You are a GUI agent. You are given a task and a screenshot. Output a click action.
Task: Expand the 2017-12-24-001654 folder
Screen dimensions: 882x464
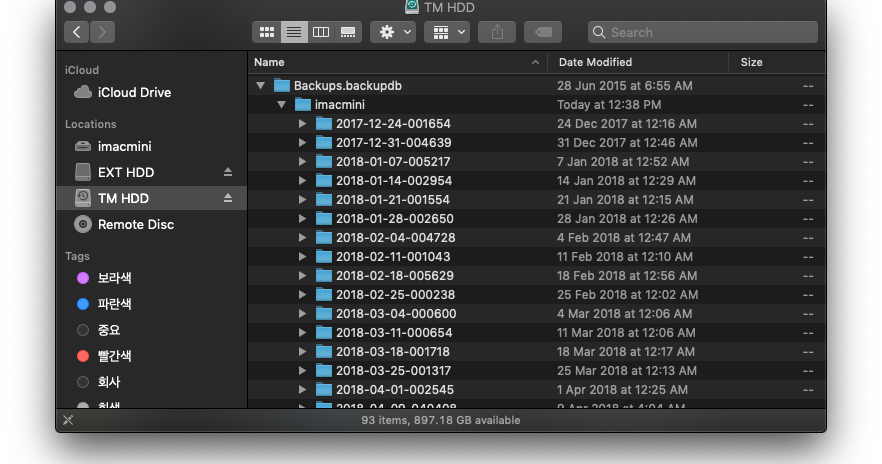302,124
